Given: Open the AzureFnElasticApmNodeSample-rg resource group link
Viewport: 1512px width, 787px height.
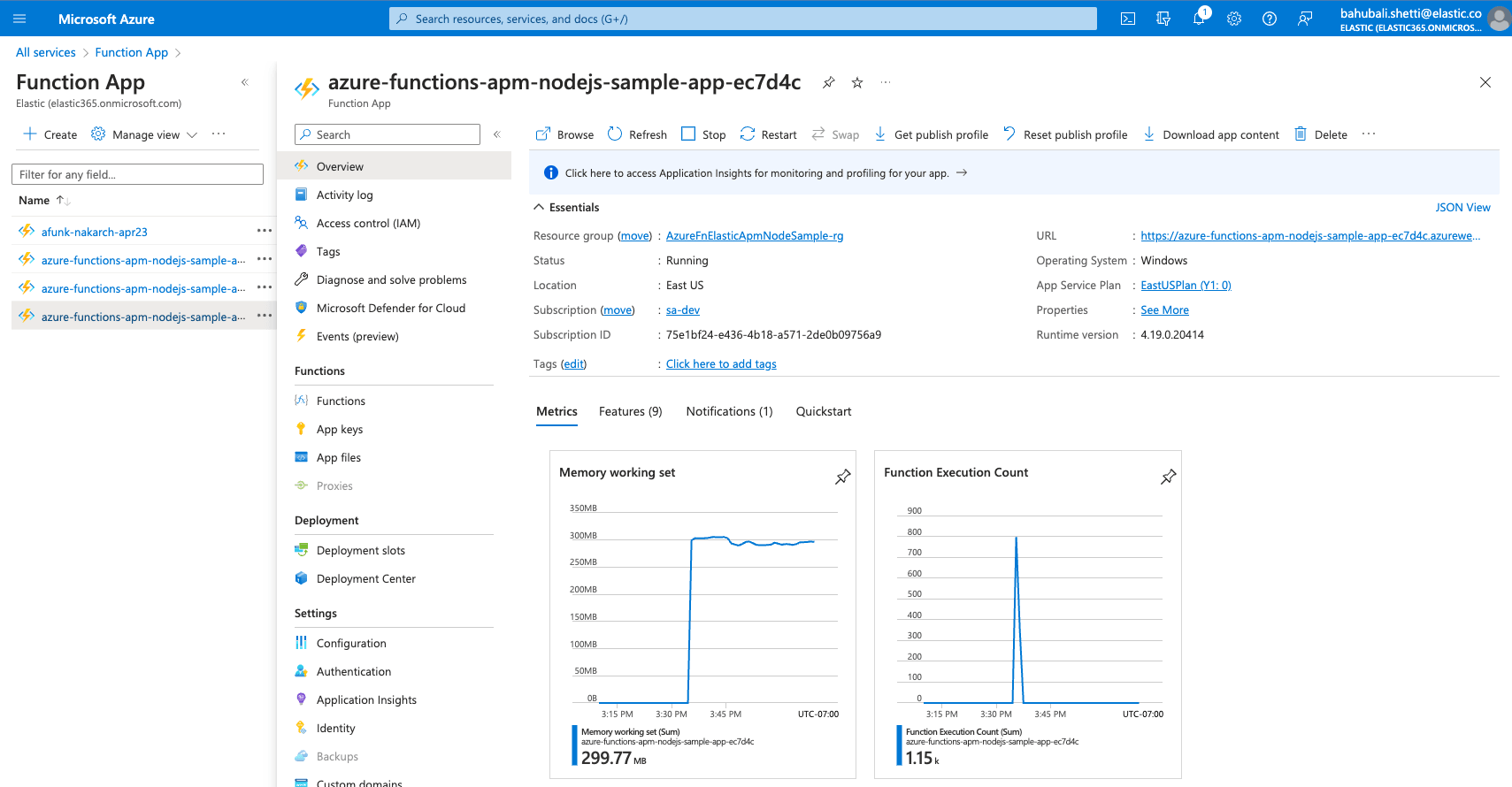Looking at the screenshot, I should click(754, 236).
